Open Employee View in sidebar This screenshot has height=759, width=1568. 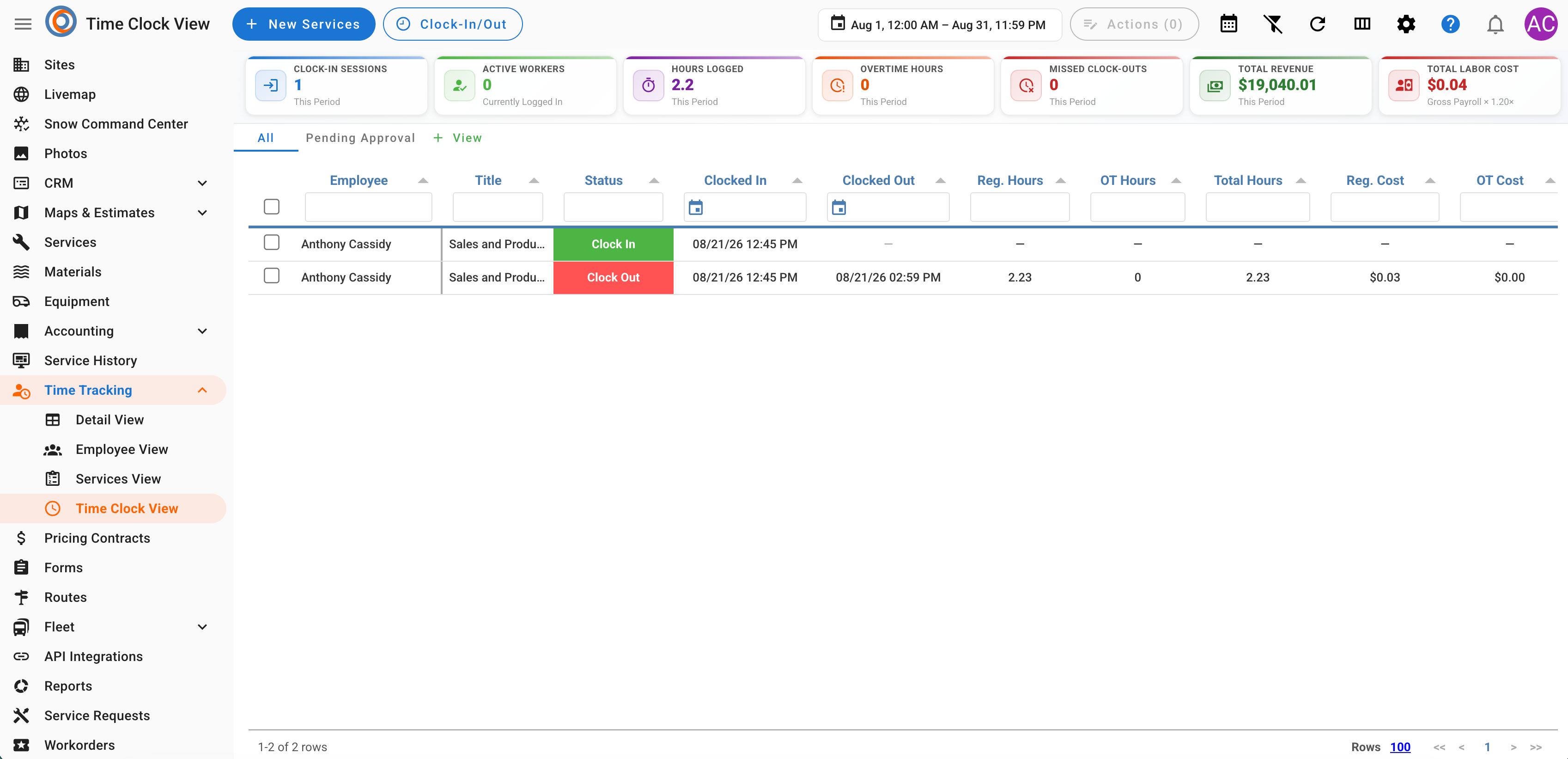pyautogui.click(x=121, y=450)
